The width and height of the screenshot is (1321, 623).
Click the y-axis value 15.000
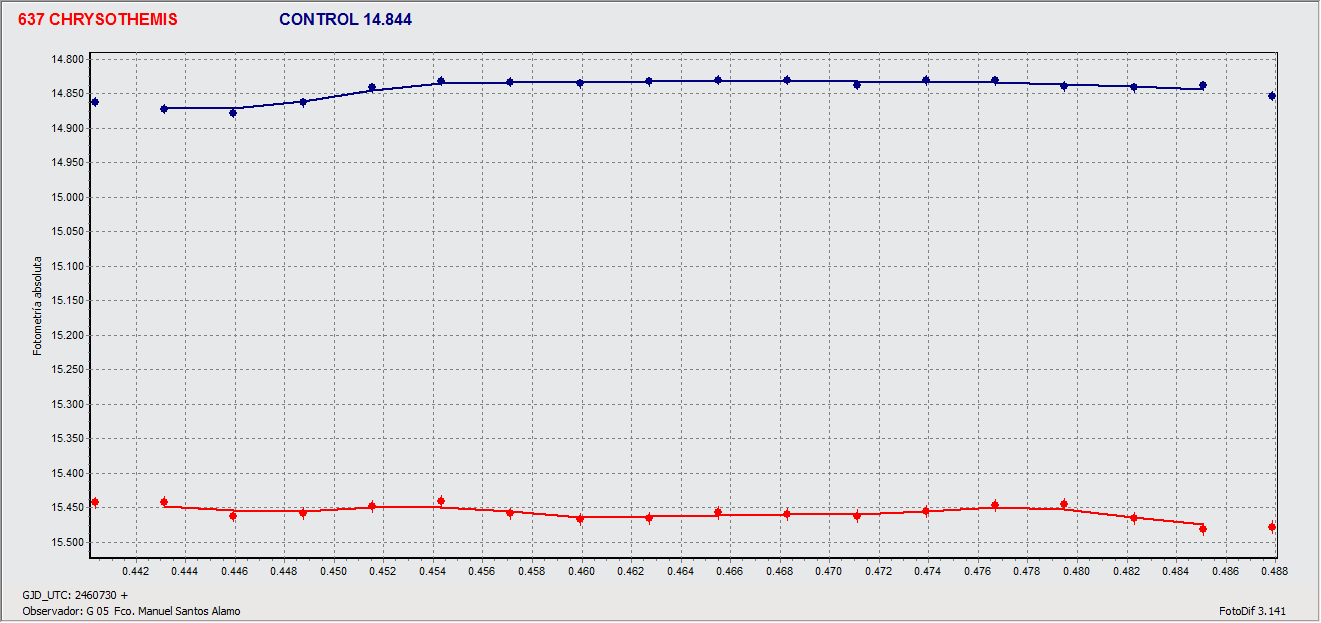pos(66,198)
